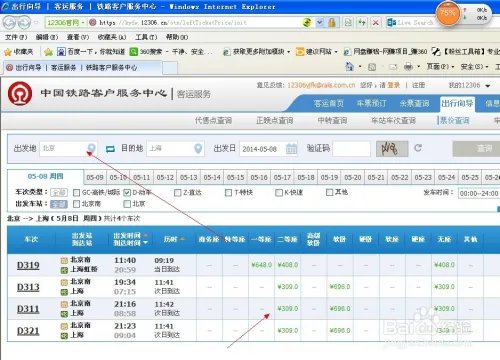Open 车站车次查询 sub-menu item
500x360 pixels.
coord(393,120)
